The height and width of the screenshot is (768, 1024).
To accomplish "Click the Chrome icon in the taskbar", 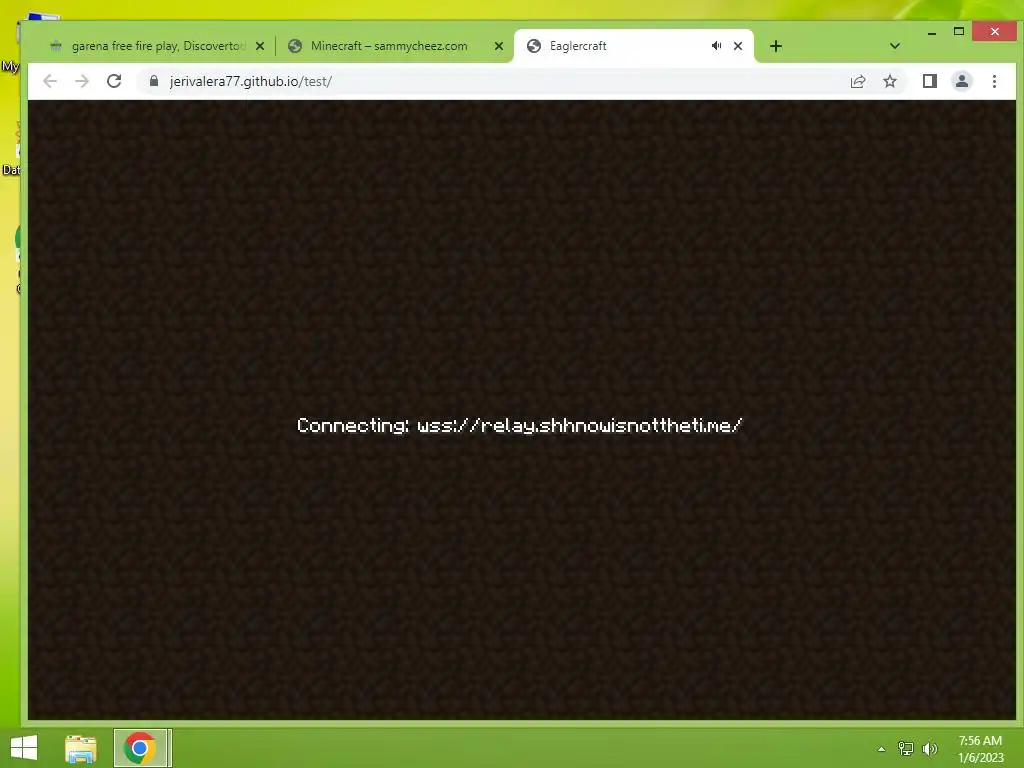I will pyautogui.click(x=140, y=748).
